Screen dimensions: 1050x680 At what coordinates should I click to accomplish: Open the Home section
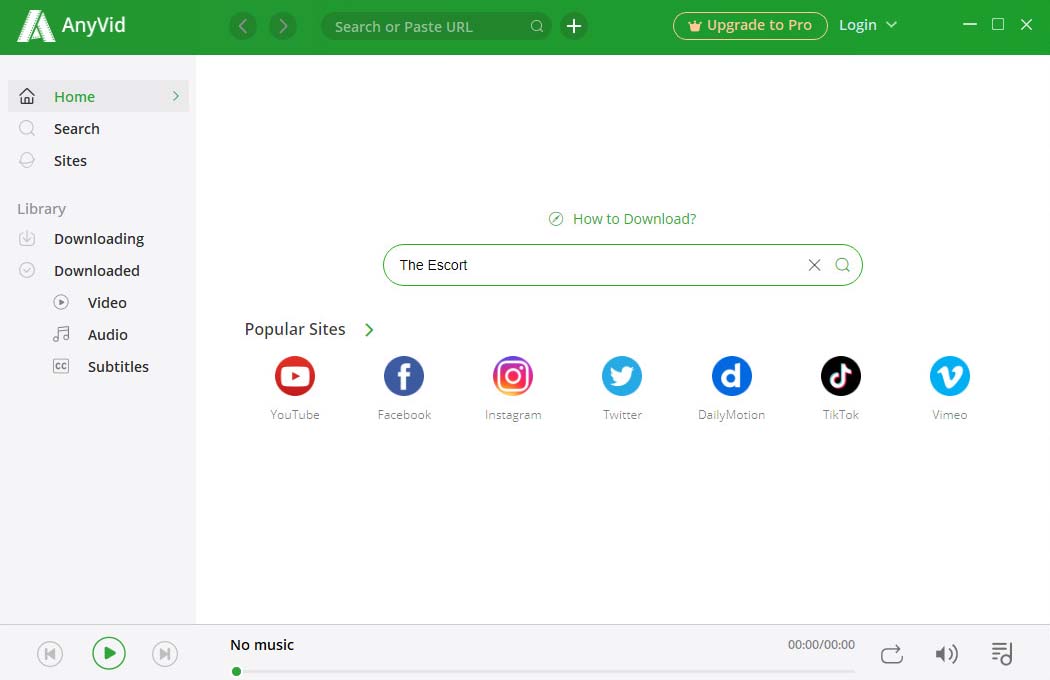(98, 96)
